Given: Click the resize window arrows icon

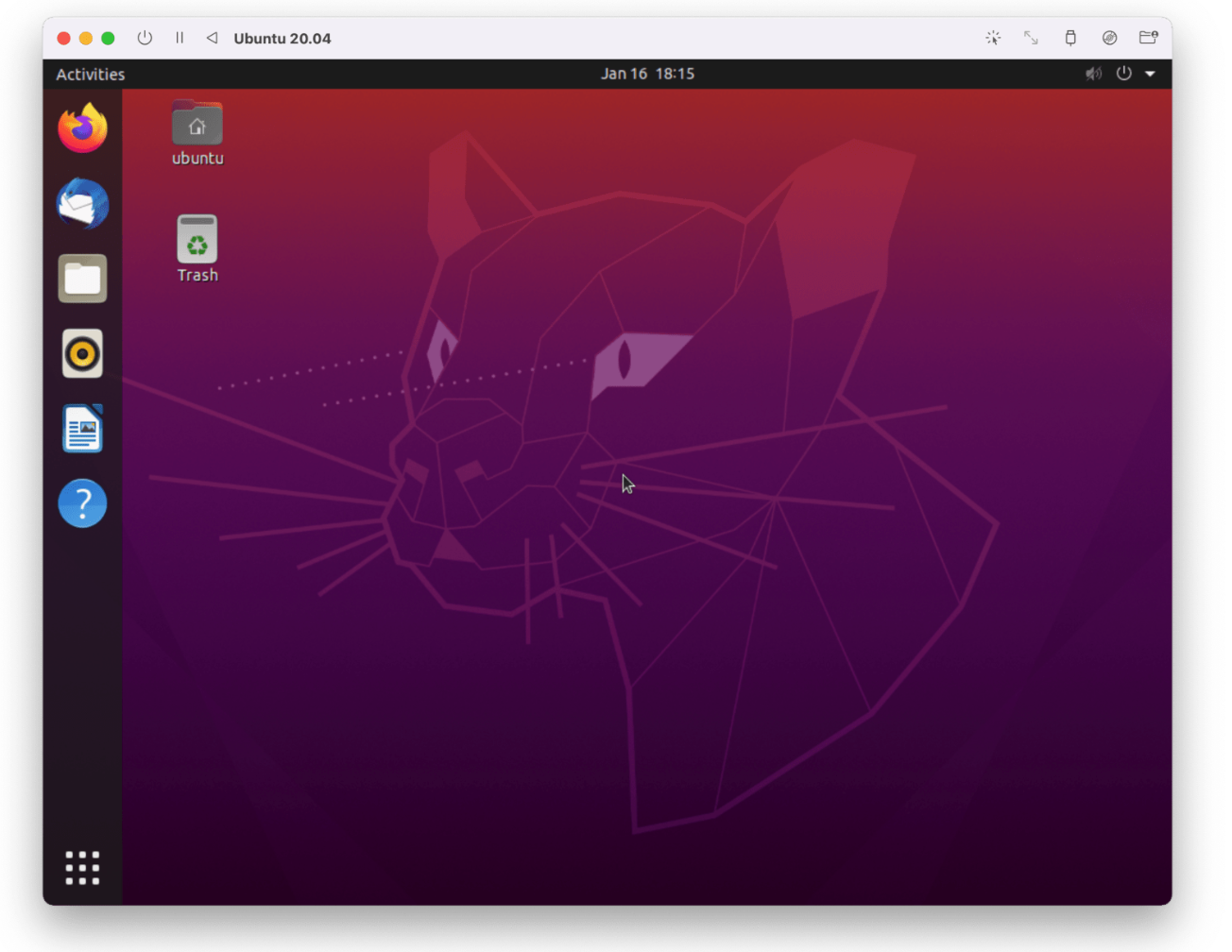Looking at the screenshot, I should click(1031, 38).
